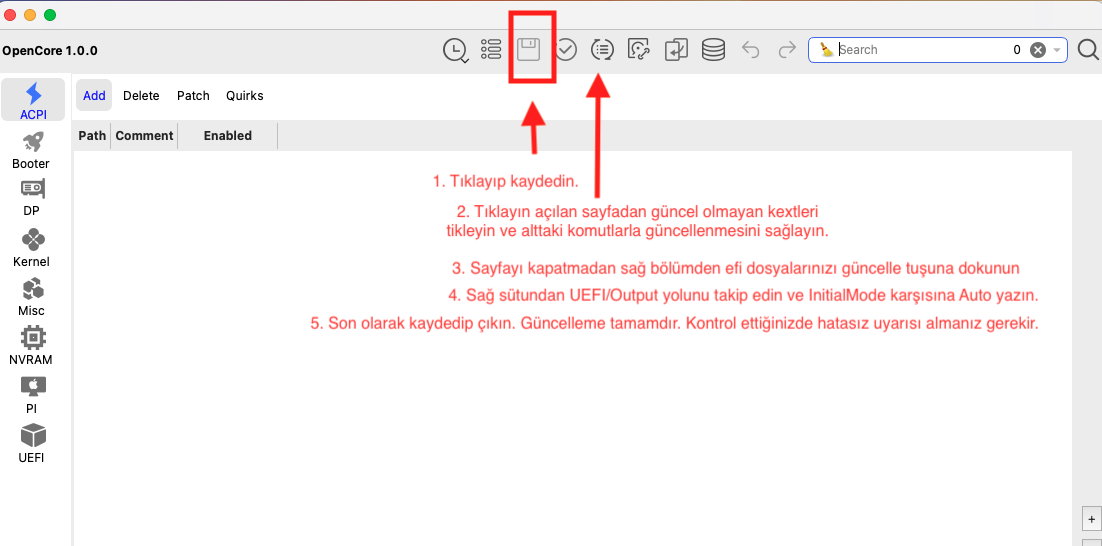Open the Kernel sidebar section

point(32,248)
